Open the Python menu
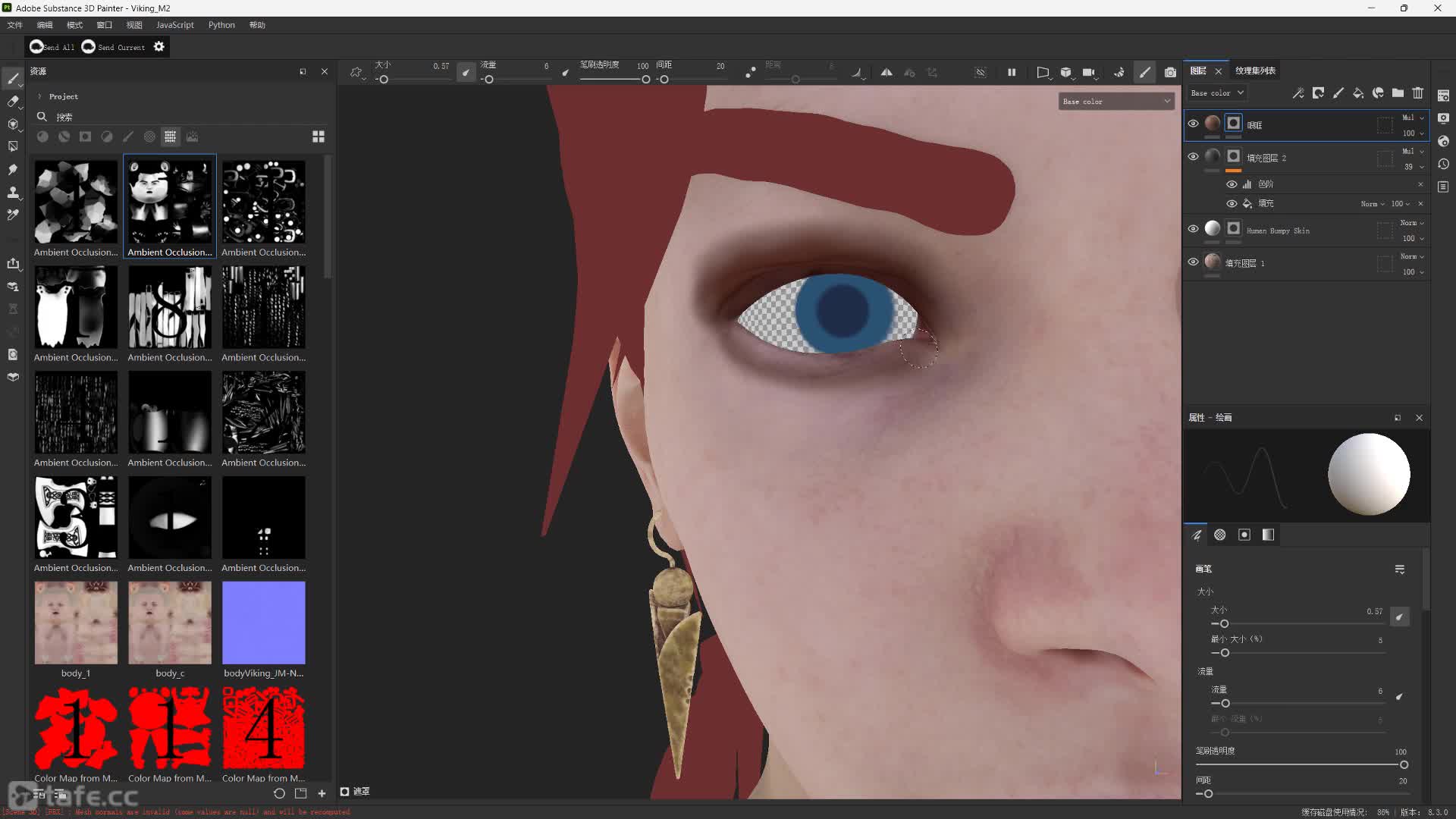 click(x=221, y=25)
